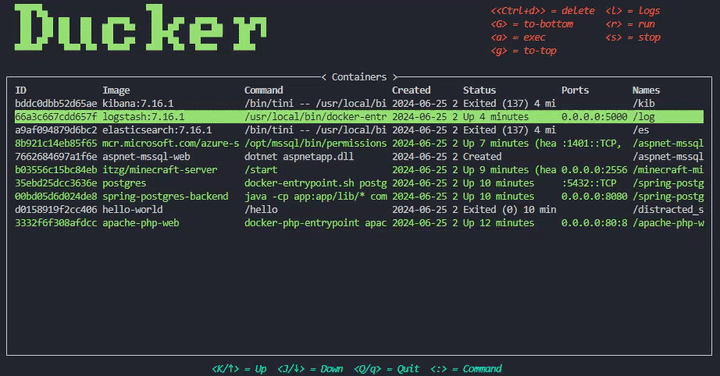The width and height of the screenshot is (720, 376).
Task: Select container ID bddc0dbb52d65ae
Action: pyautogui.click(x=56, y=103)
